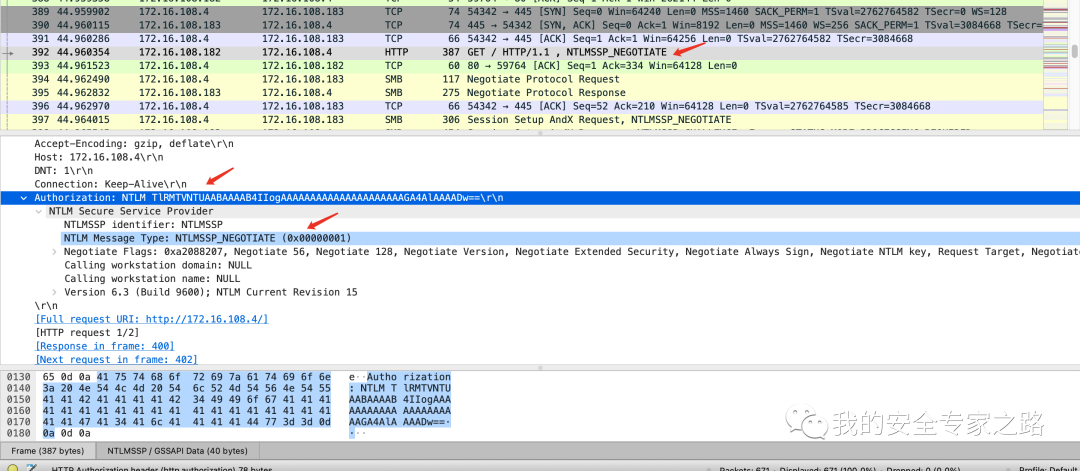Click the length 275 cell of packet 395
The height and width of the screenshot is (471, 1080).
[451, 92]
